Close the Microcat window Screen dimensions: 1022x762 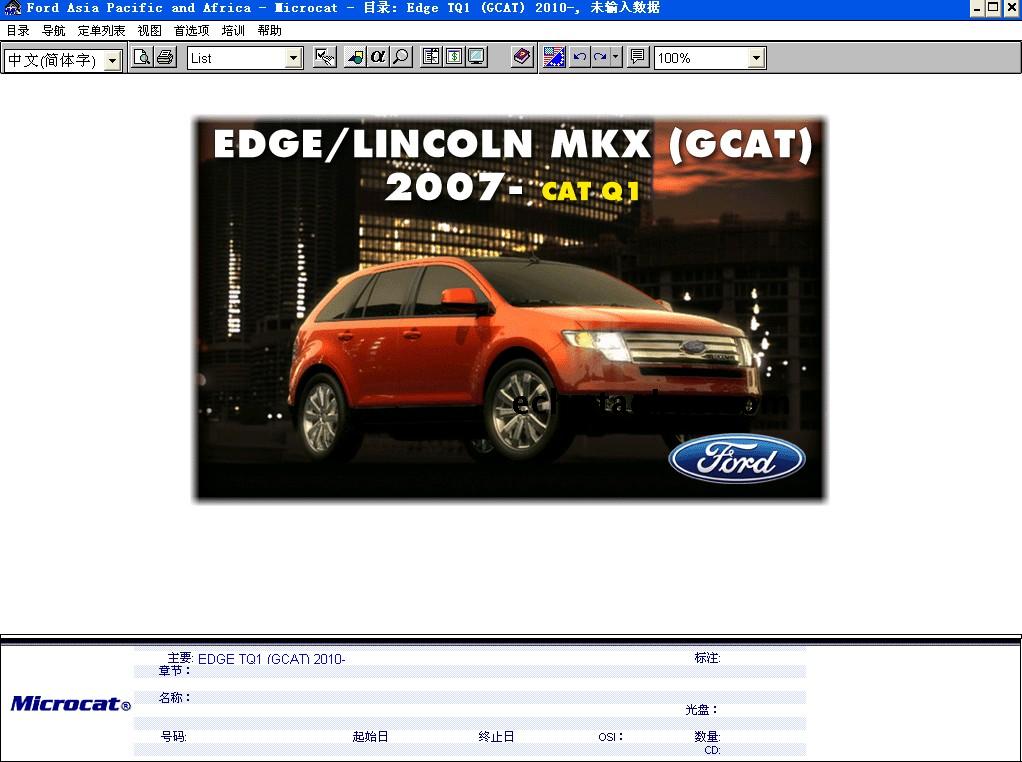click(1011, 8)
